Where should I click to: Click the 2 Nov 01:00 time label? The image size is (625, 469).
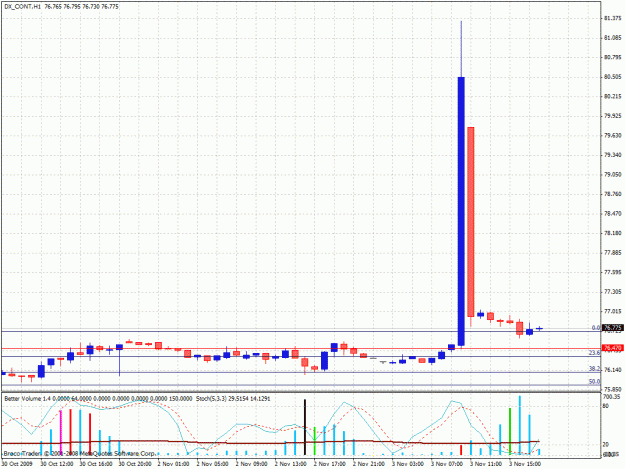(173, 464)
